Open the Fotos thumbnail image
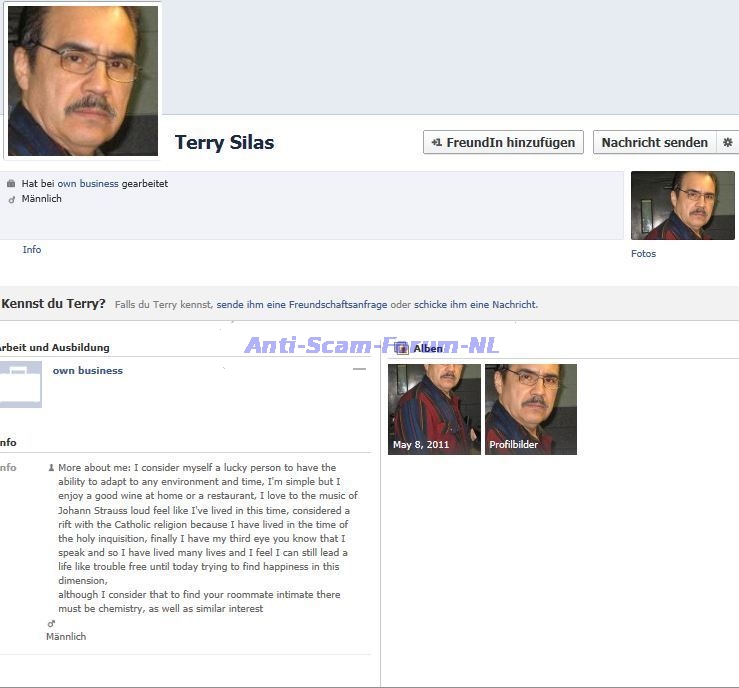 [682, 206]
